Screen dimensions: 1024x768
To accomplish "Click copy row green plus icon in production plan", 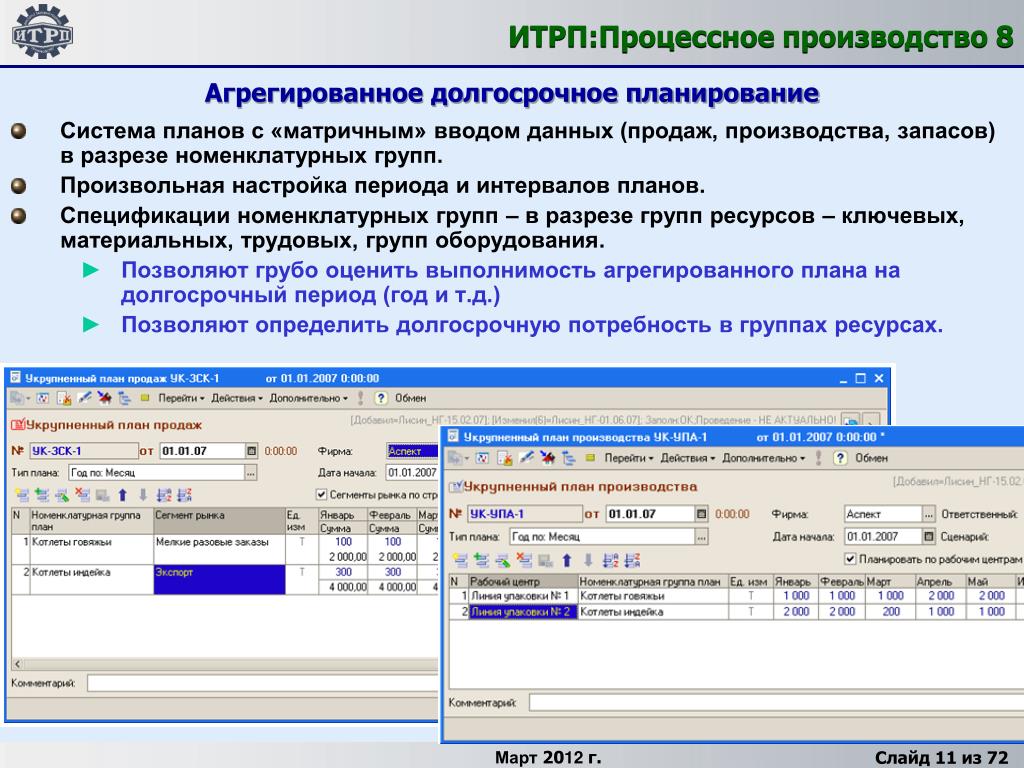I will point(482,560).
